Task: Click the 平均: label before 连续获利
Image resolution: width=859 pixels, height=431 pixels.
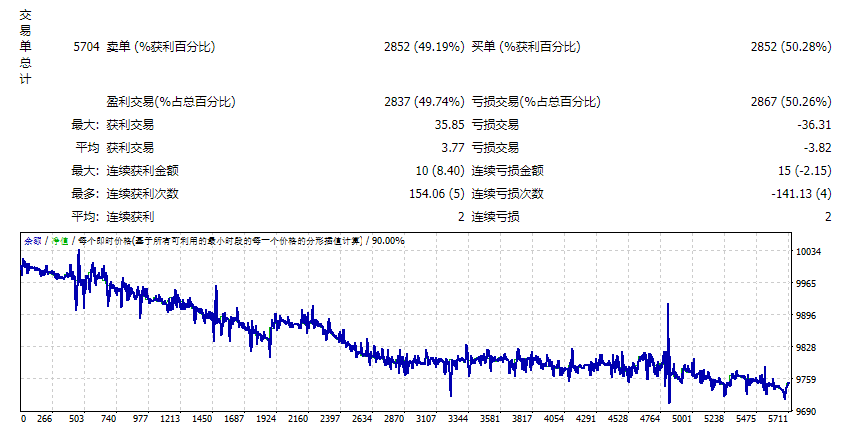Action: tap(85, 217)
